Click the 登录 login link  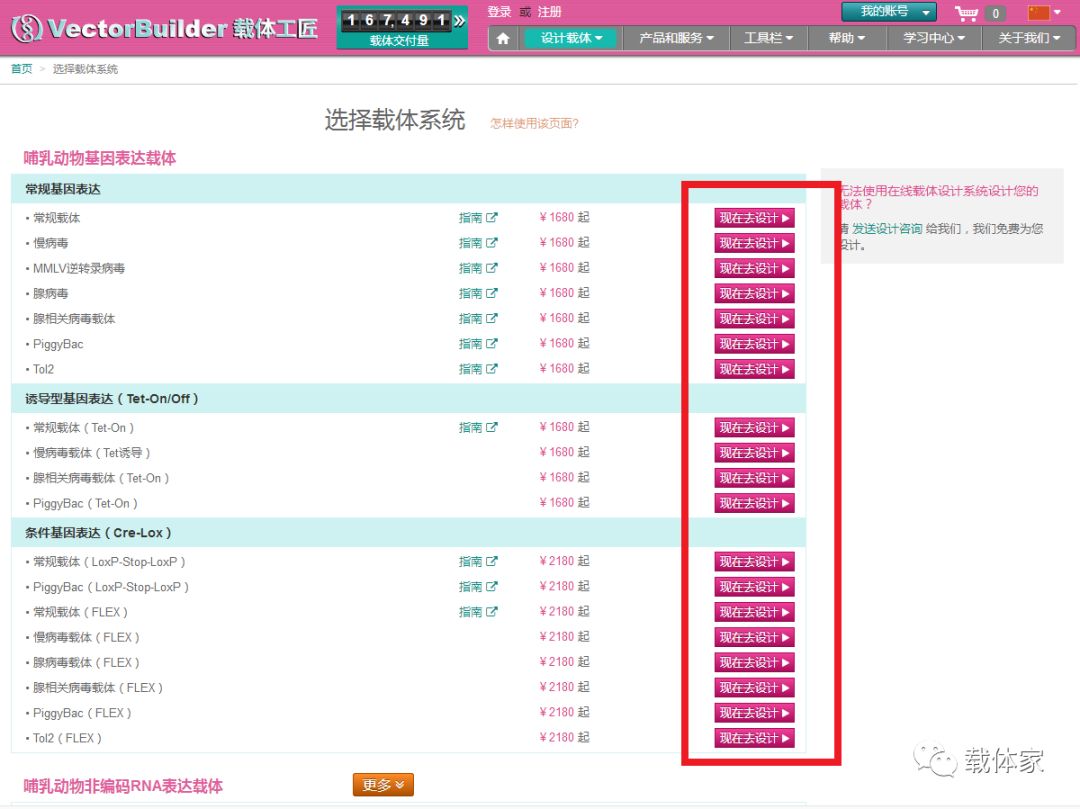point(499,12)
